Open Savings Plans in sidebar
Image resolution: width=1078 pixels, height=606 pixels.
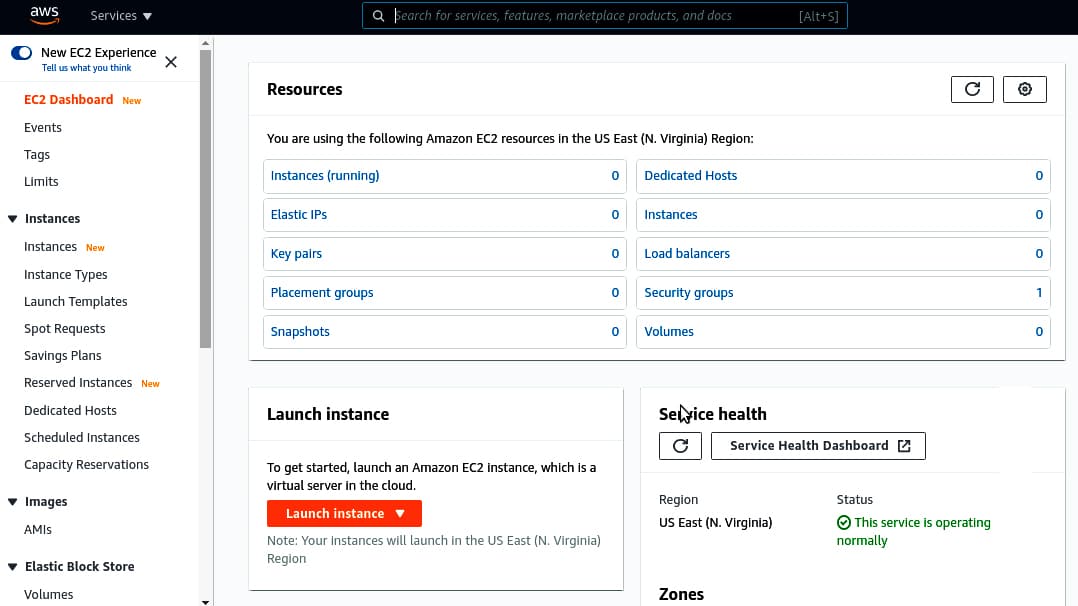(63, 356)
